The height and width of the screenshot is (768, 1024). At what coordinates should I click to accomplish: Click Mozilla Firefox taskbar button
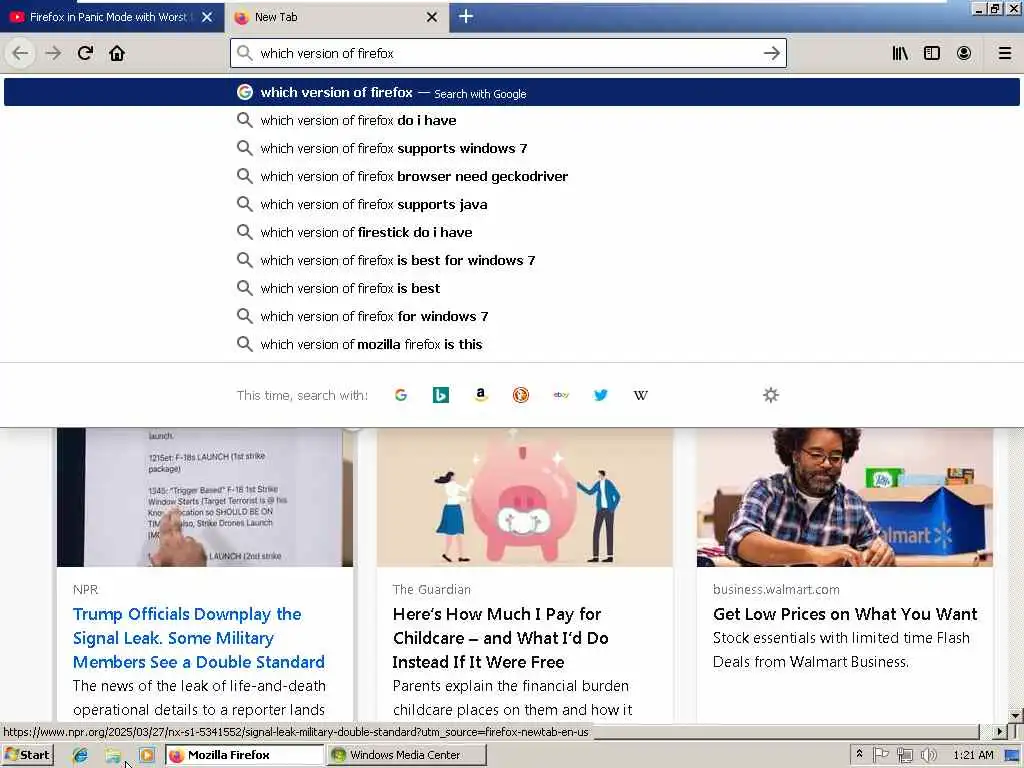[x=244, y=755]
